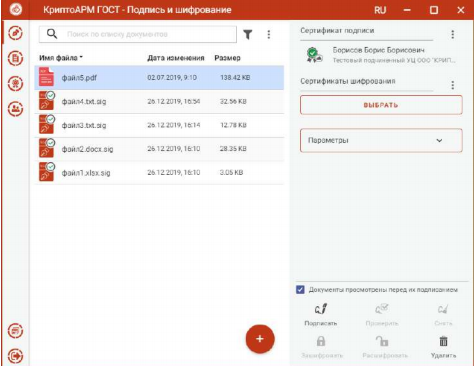
Task: Click the Проверить verify action
Action: [x=382, y=314]
